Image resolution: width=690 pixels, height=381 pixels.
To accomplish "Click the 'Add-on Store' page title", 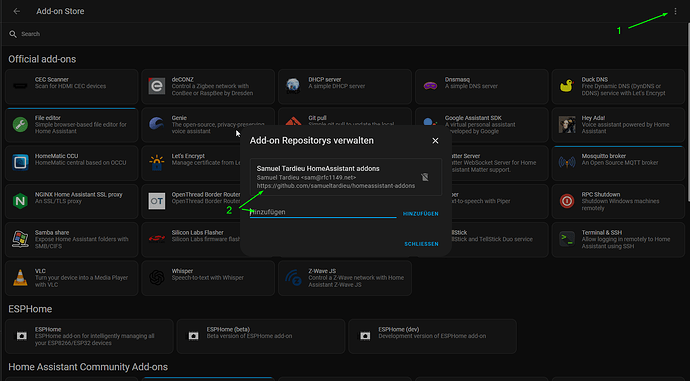I will pyautogui.click(x=60, y=11).
